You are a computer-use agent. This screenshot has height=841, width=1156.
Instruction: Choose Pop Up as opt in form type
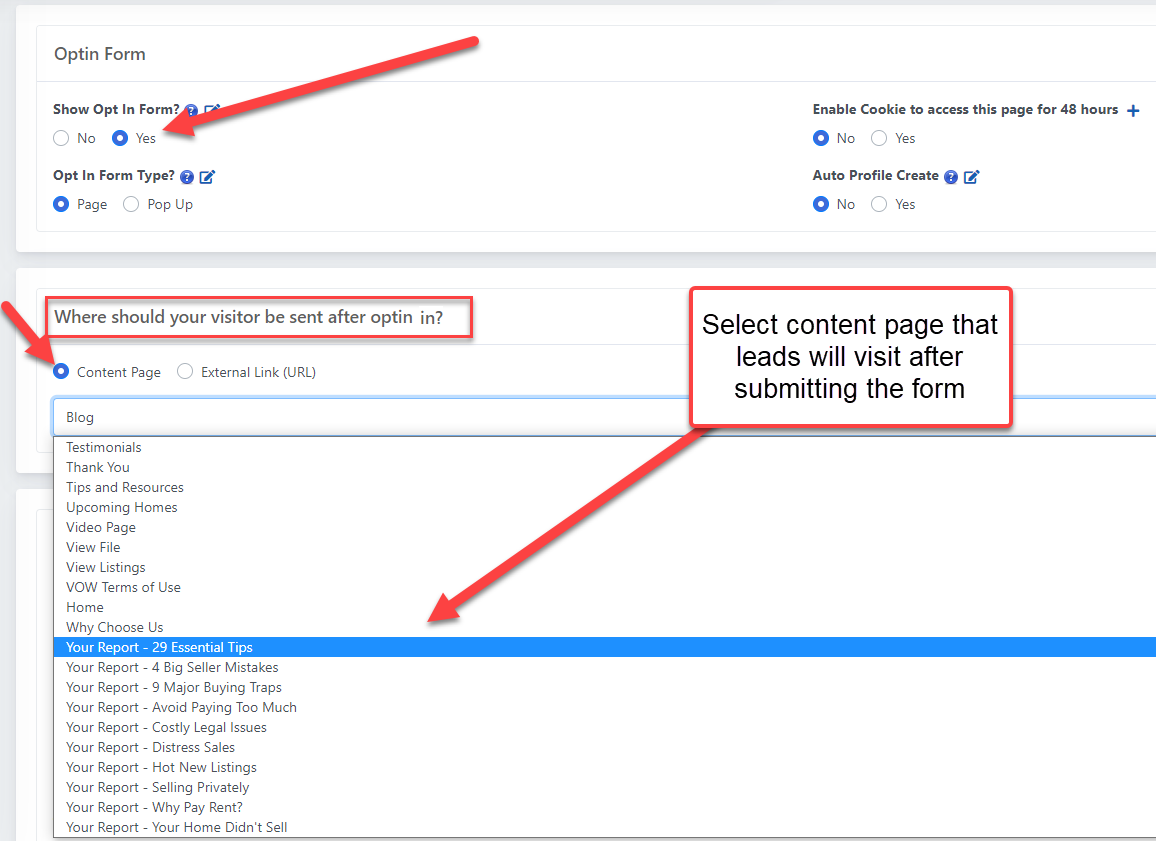[131, 204]
